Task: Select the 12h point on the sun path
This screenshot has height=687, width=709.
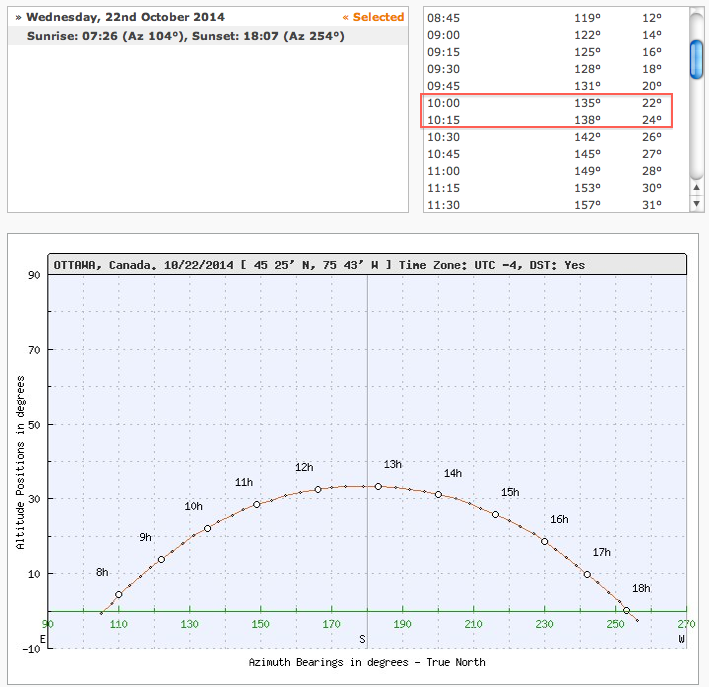Action: point(318,490)
